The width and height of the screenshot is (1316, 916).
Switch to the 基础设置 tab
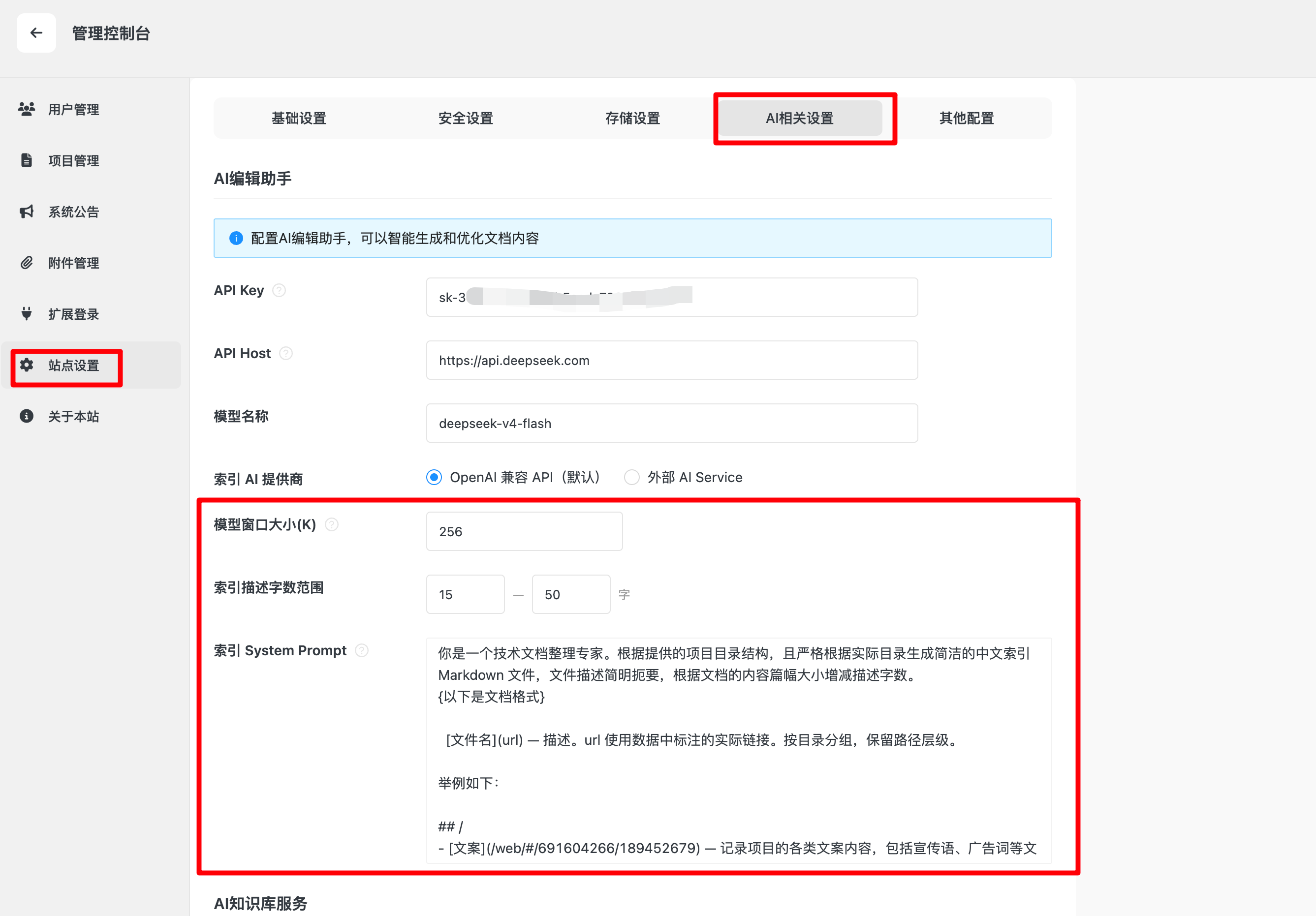click(299, 118)
